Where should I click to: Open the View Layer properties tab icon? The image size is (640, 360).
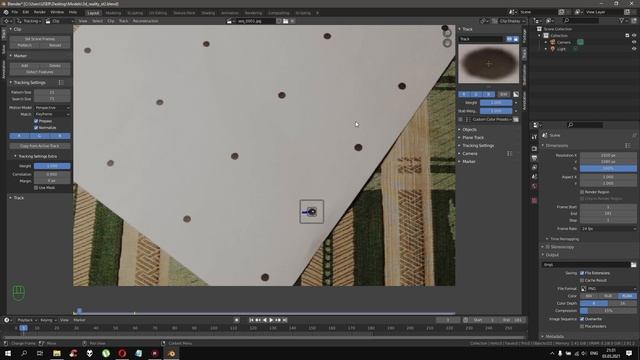point(534,167)
